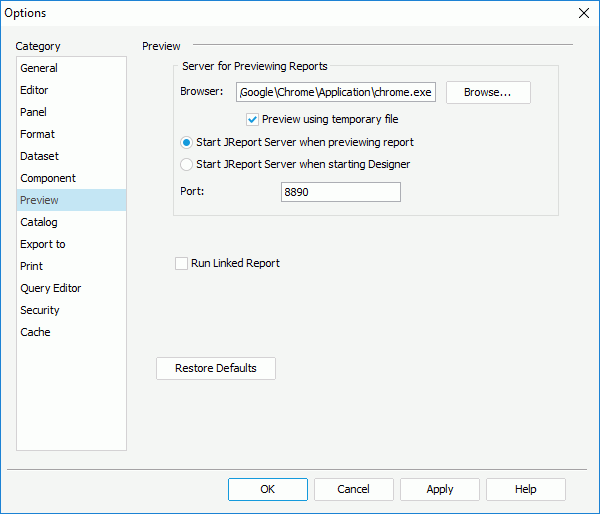Open the Dataset category
This screenshot has height=514, width=600.
click(x=71, y=156)
